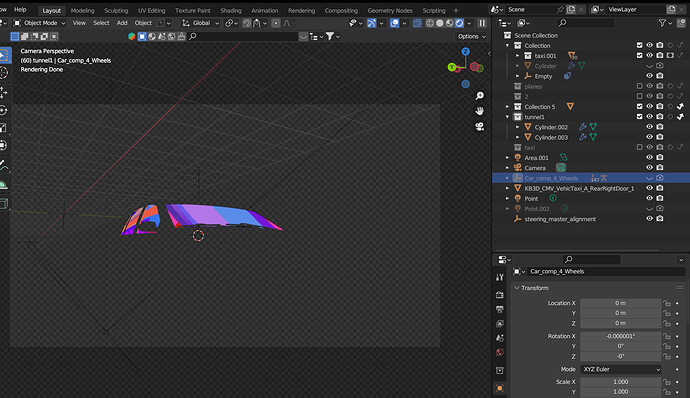Image resolution: width=690 pixels, height=398 pixels.
Task: Open the Options dropdown in viewport
Action: click(x=471, y=37)
